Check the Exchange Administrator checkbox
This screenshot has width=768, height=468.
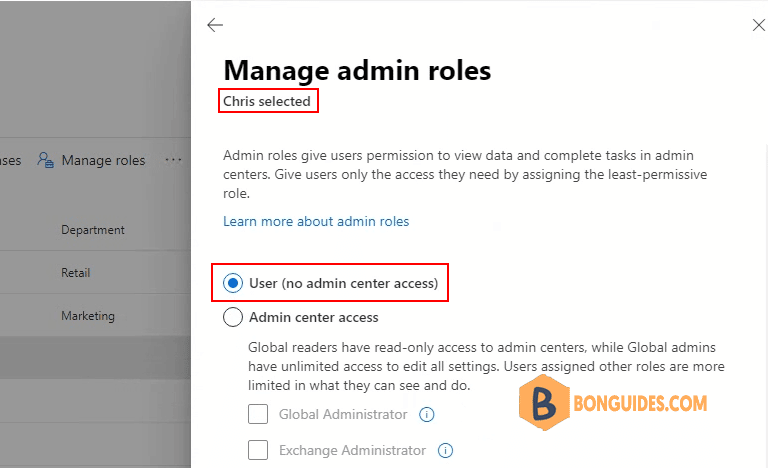[x=258, y=450]
